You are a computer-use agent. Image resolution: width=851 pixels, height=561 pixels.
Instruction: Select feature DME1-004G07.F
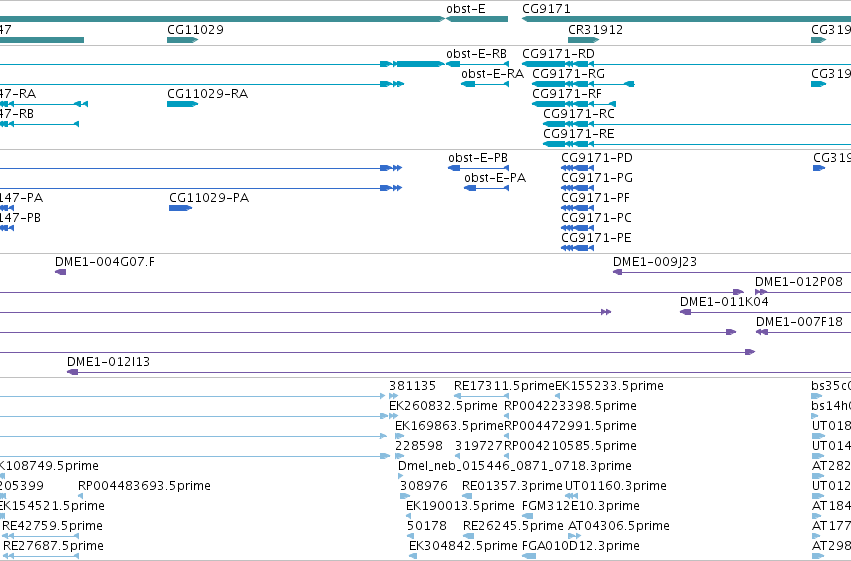click(x=60, y=272)
